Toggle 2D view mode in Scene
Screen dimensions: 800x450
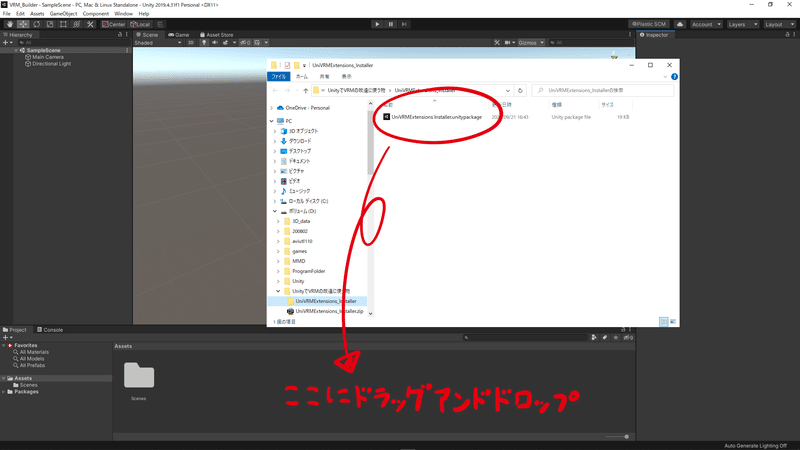point(190,43)
